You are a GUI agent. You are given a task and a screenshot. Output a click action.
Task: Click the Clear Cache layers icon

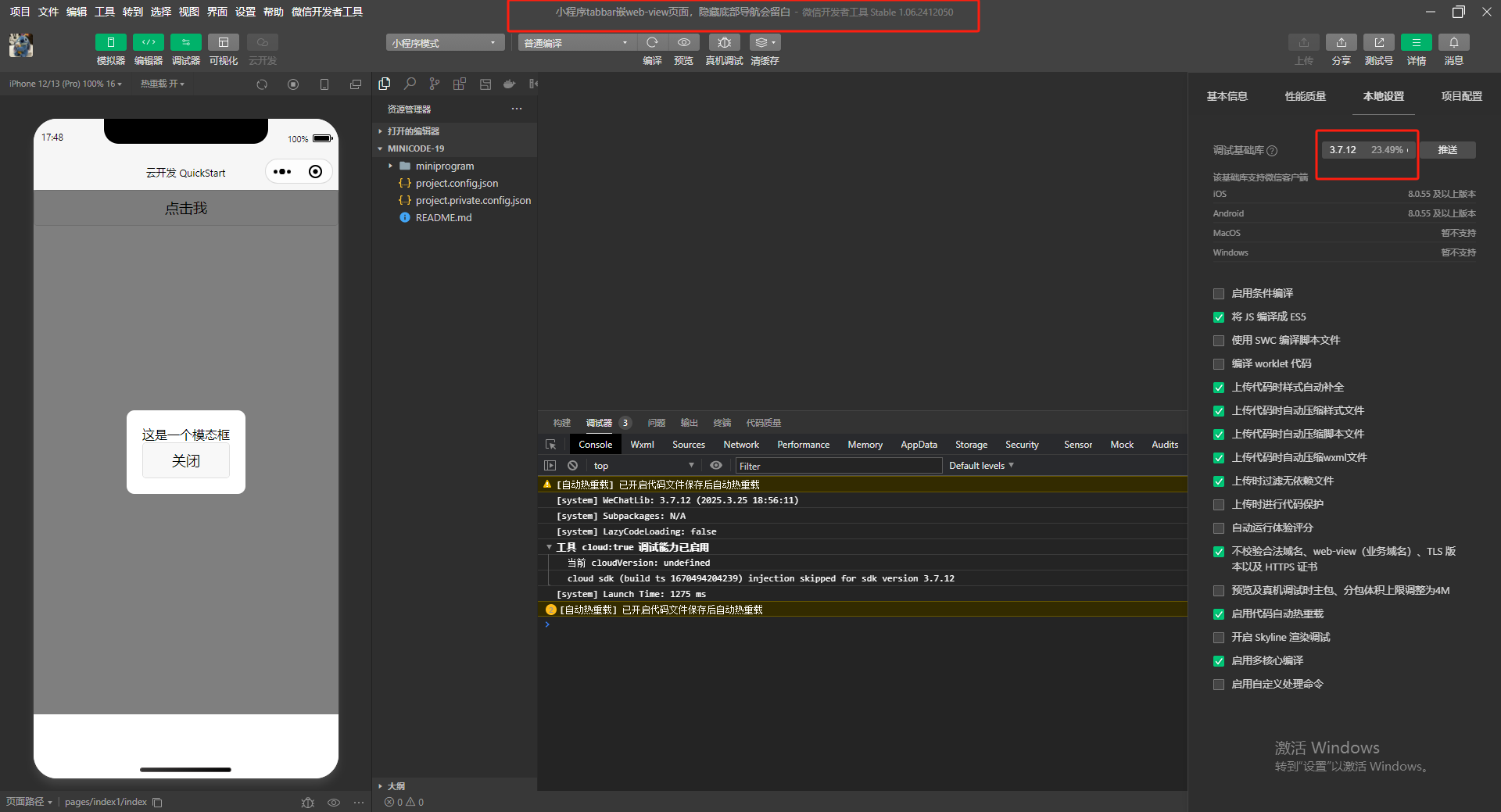click(x=765, y=42)
